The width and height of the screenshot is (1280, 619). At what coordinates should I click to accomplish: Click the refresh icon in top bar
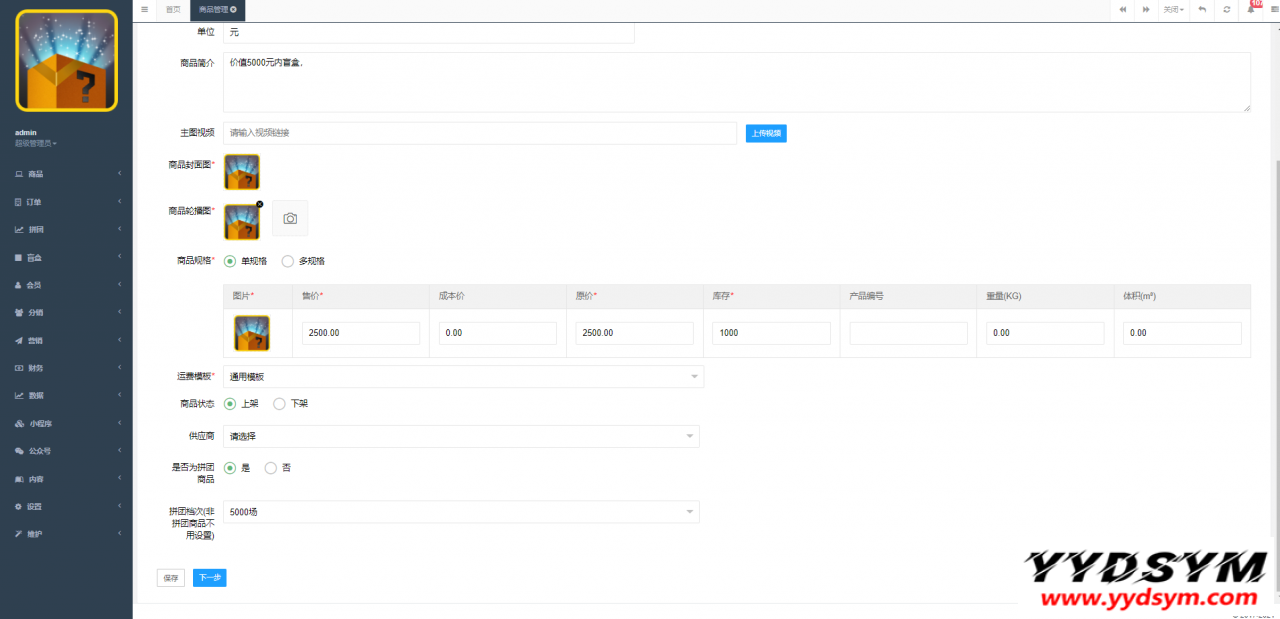(x=1227, y=9)
